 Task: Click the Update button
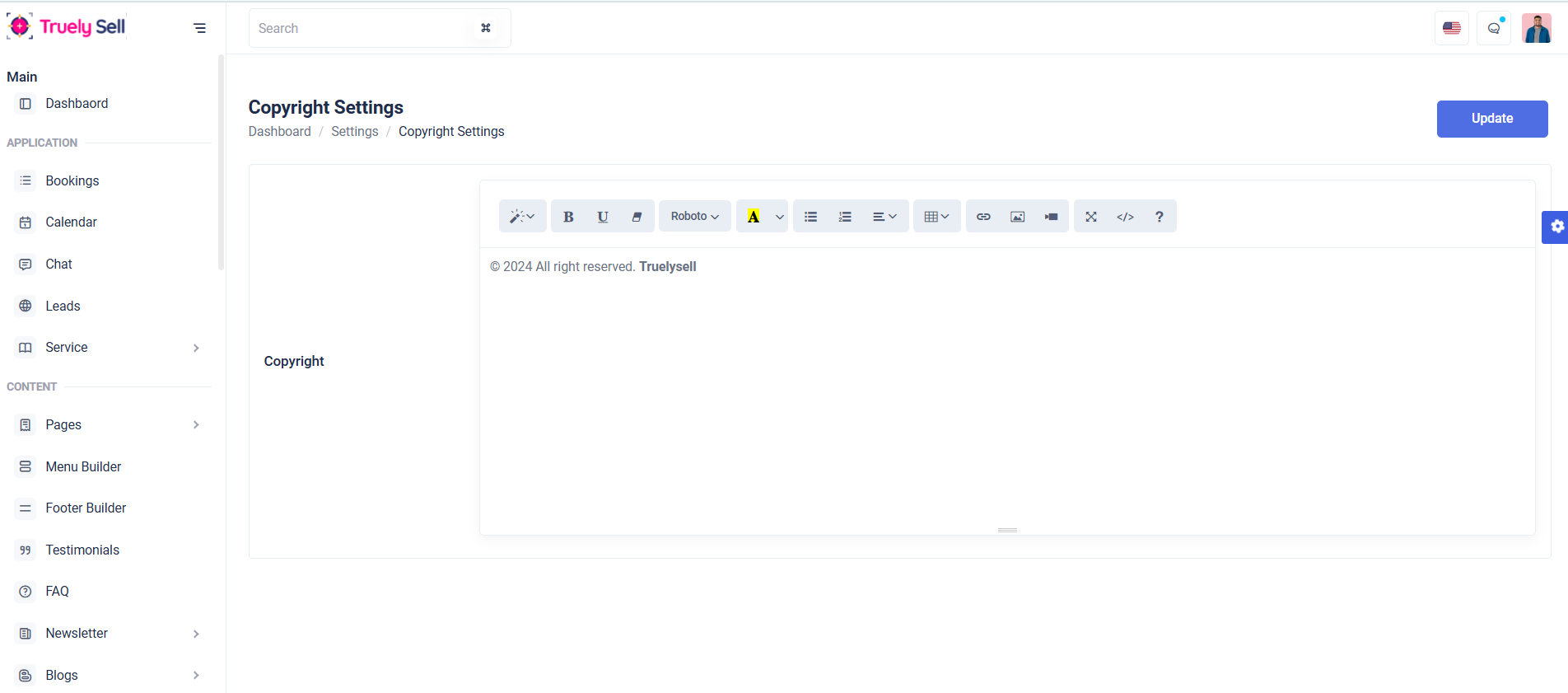(x=1491, y=119)
